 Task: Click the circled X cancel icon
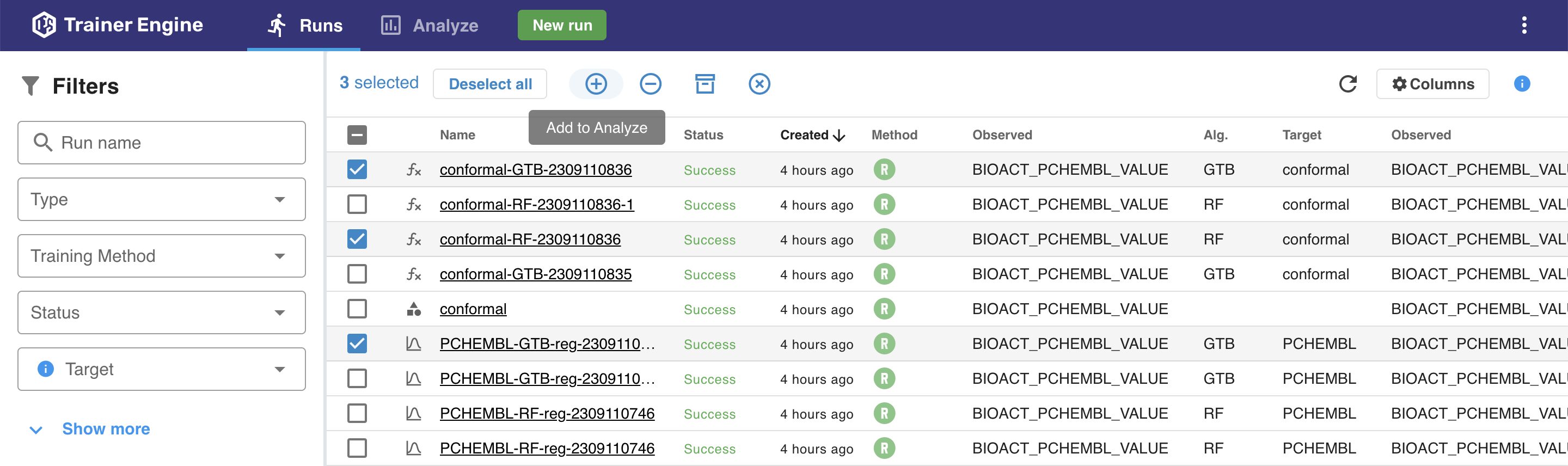[758, 84]
